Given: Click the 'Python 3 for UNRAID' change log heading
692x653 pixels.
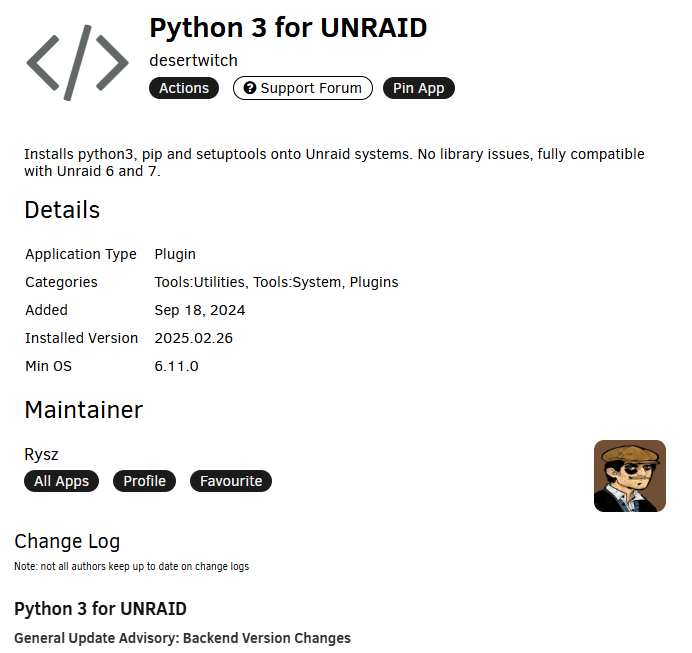Looking at the screenshot, I should [101, 609].
